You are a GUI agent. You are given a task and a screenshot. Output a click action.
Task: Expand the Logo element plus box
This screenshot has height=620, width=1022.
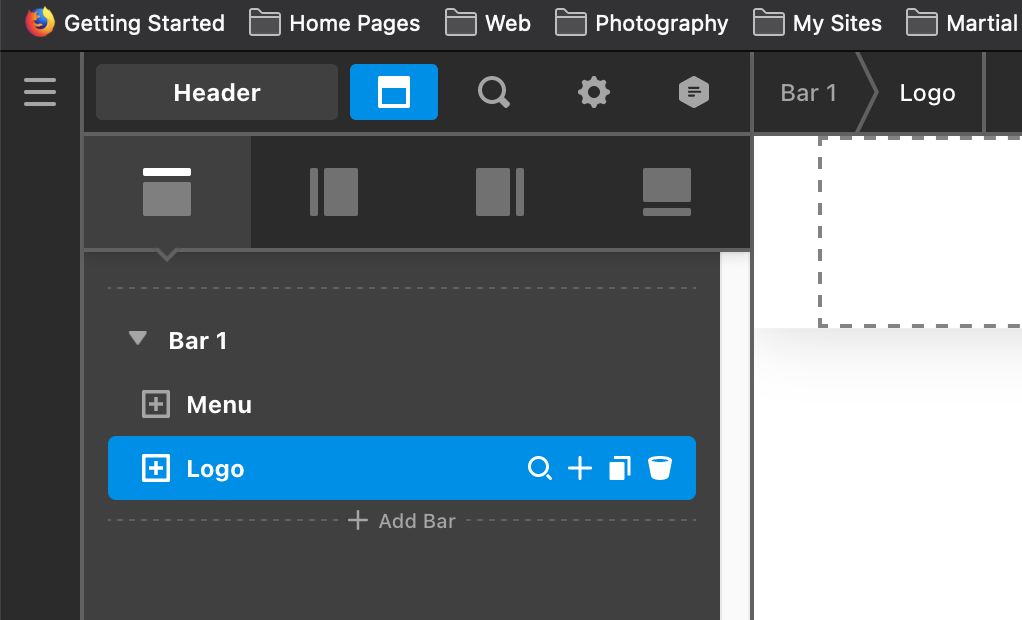point(156,468)
